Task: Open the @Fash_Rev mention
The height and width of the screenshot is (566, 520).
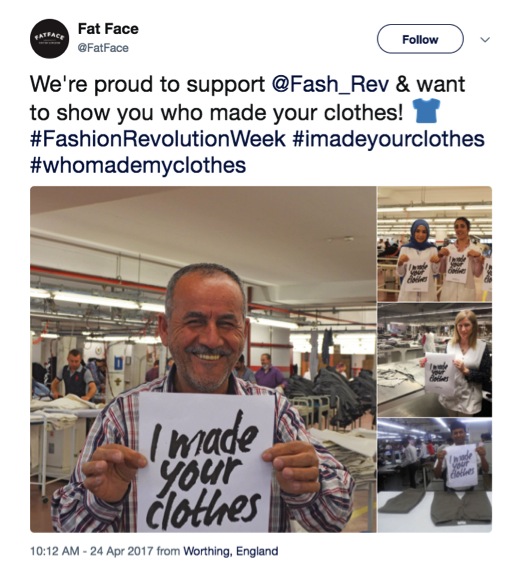Action: pyautogui.click(x=330, y=84)
